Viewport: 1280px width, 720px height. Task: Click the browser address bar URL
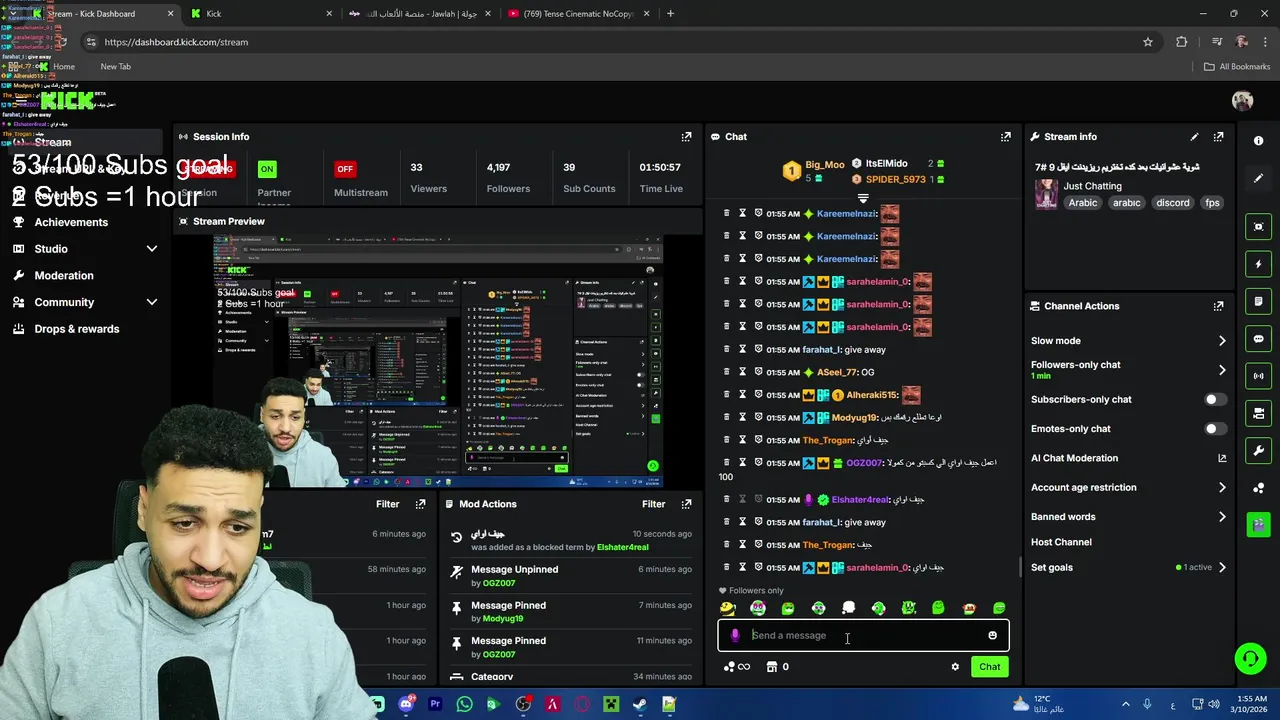coord(176,42)
